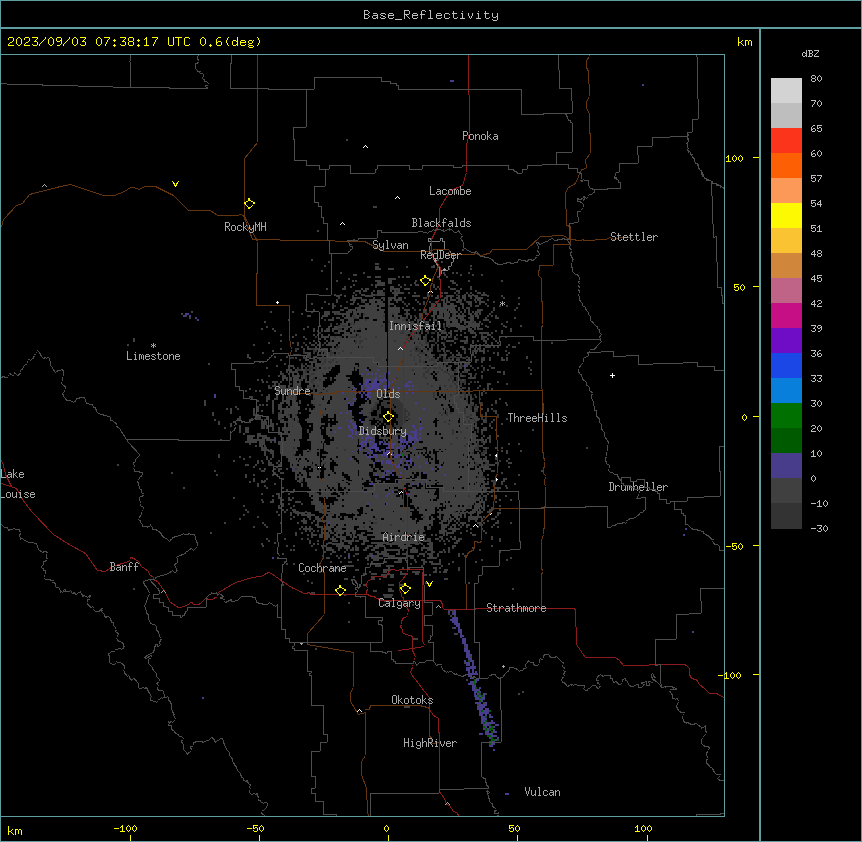Click the RockyMH city label
Screen dimensions: 862x842
pyautogui.click(x=245, y=227)
